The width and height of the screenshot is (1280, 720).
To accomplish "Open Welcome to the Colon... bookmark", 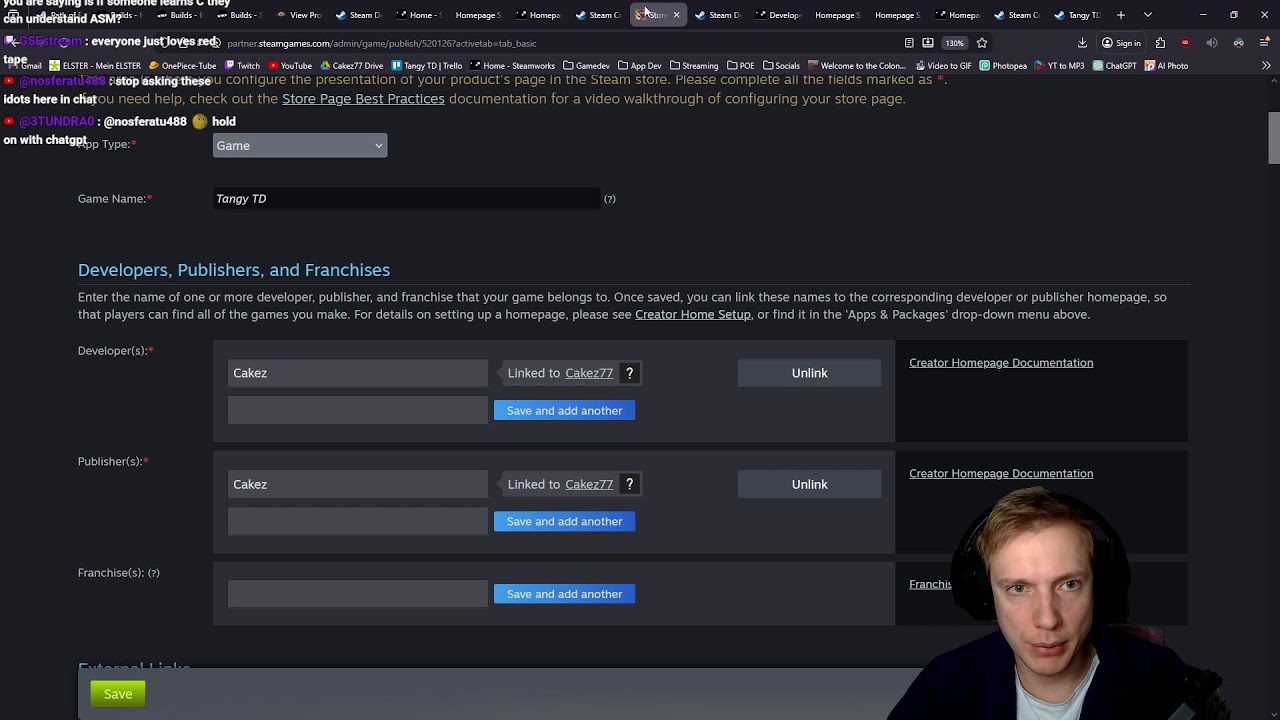I will (856, 66).
